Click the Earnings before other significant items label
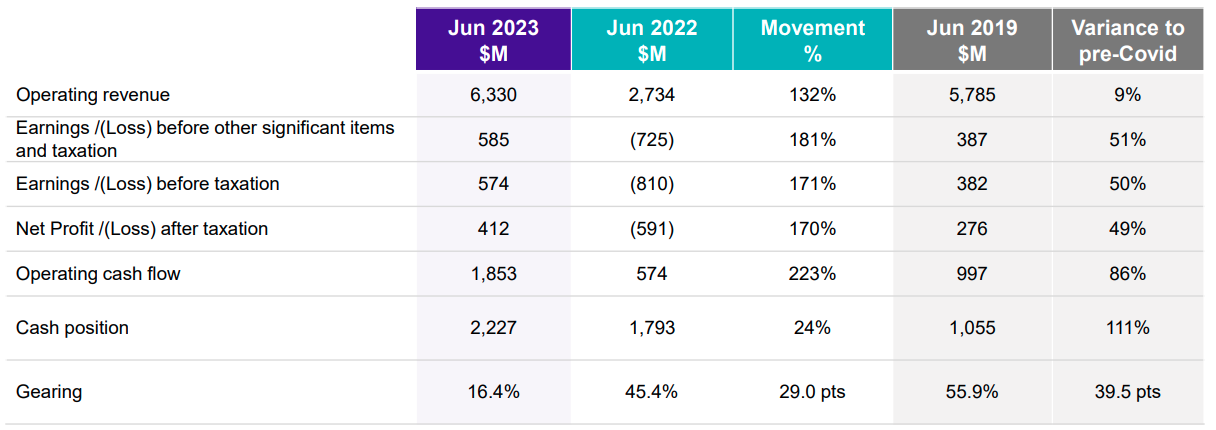The height and width of the screenshot is (430, 1216). 205,140
